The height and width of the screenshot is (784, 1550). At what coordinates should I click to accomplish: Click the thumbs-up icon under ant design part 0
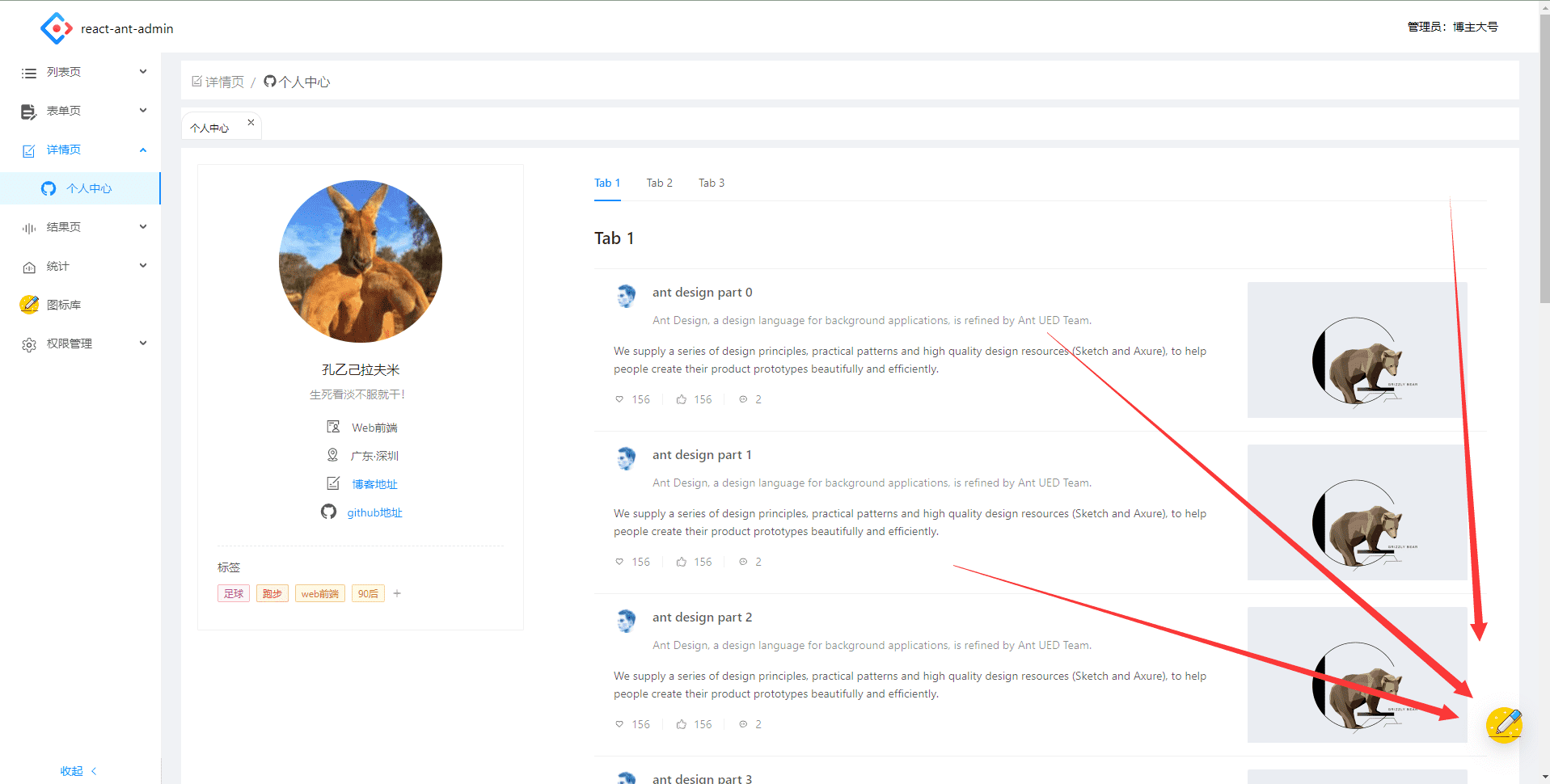coord(682,399)
